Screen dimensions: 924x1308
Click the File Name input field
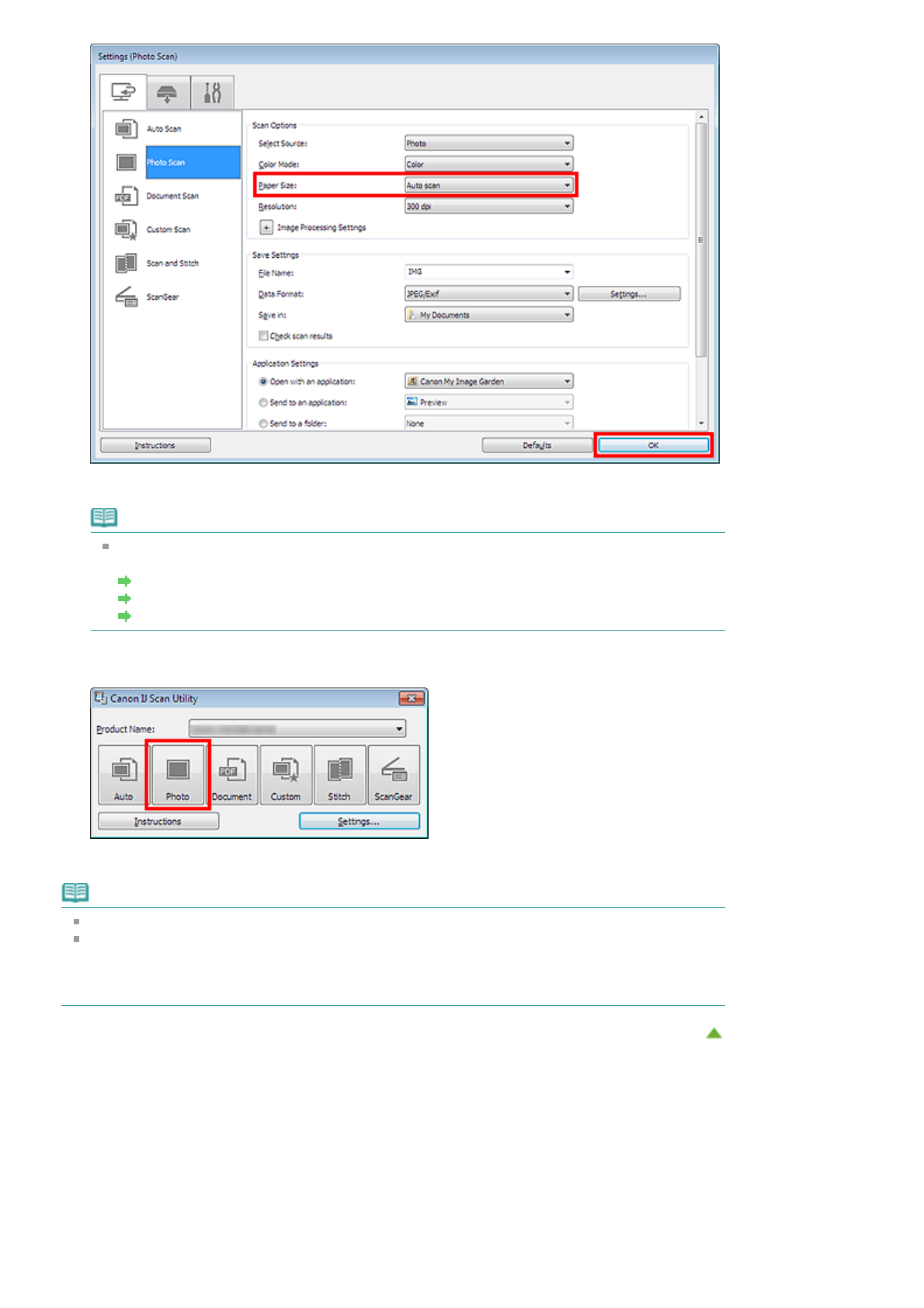point(483,272)
